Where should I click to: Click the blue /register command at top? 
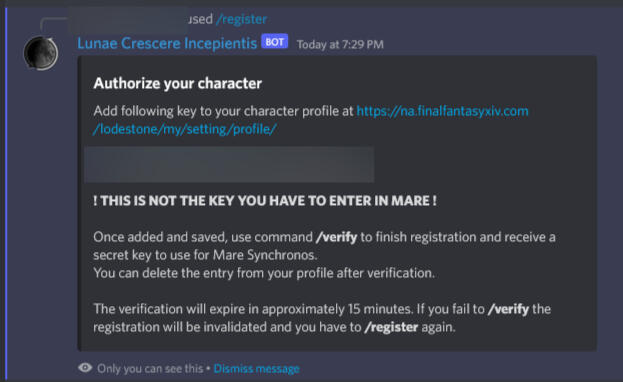(x=241, y=19)
